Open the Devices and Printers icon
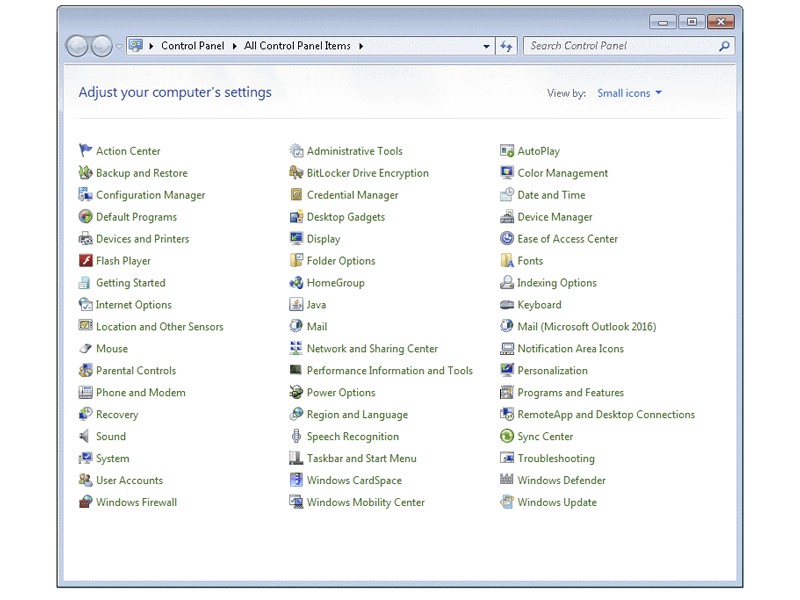 (85, 238)
